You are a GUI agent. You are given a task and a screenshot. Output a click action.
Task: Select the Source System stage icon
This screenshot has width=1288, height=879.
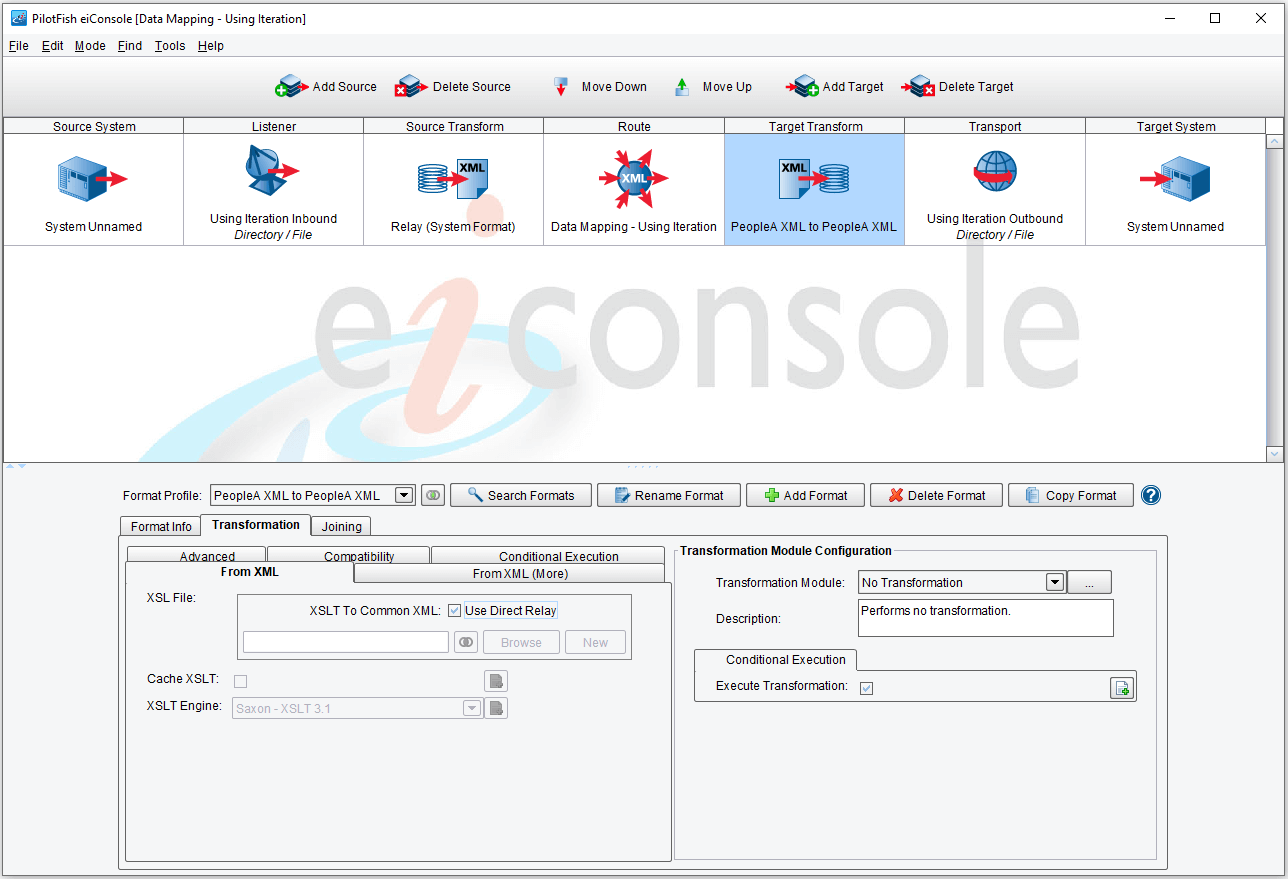93,180
